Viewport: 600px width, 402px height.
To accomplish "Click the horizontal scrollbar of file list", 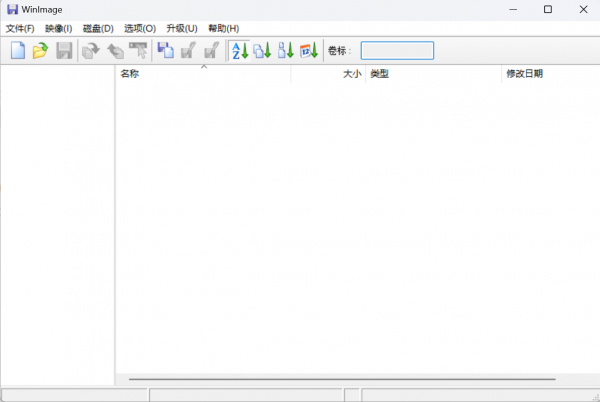I will [342, 379].
